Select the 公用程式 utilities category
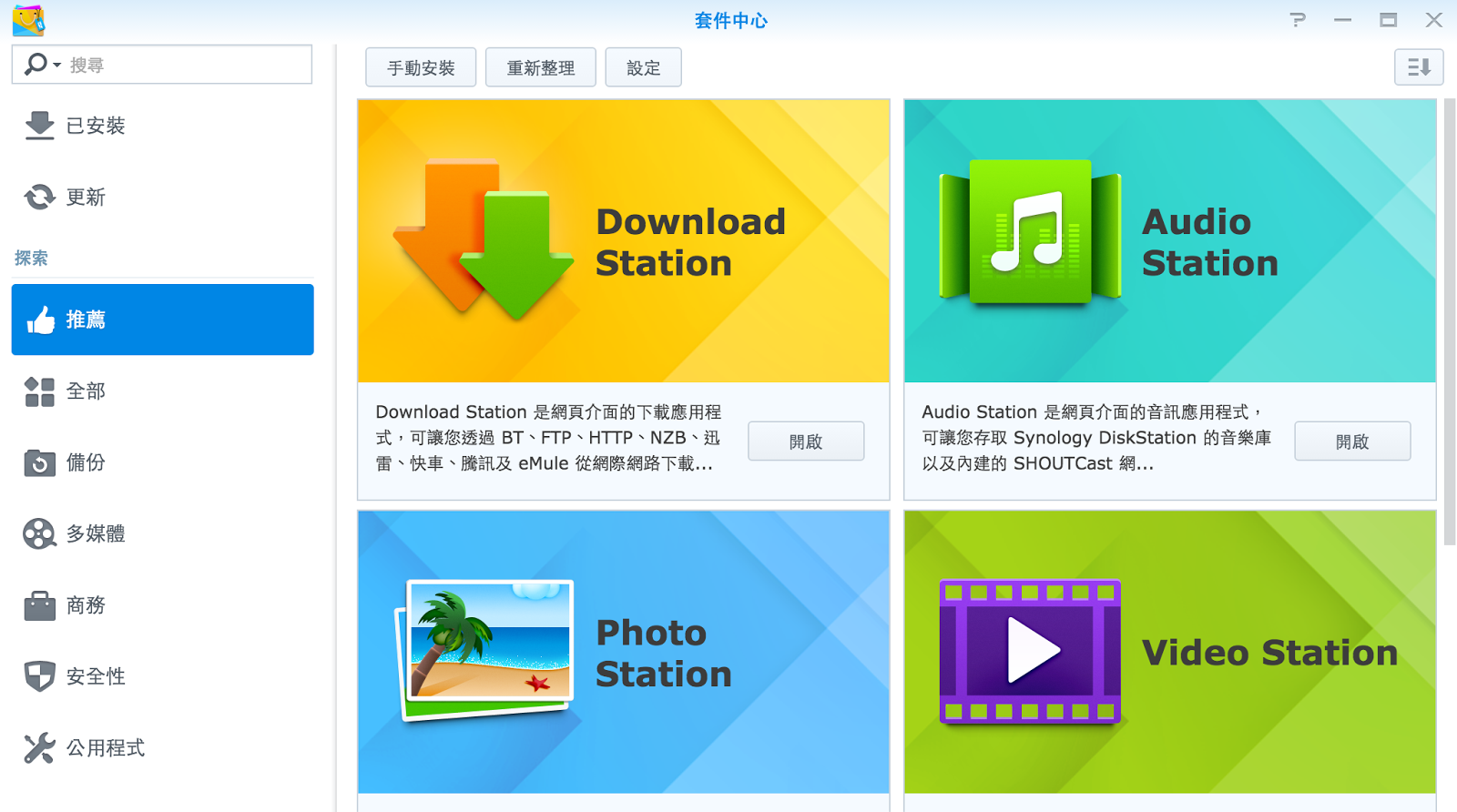 coord(162,747)
